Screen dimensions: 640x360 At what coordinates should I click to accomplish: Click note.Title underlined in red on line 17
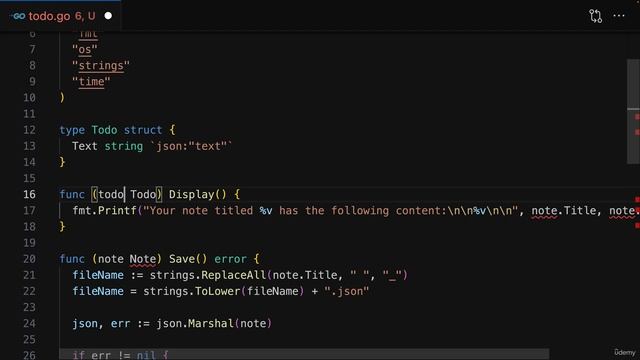tap(563, 211)
